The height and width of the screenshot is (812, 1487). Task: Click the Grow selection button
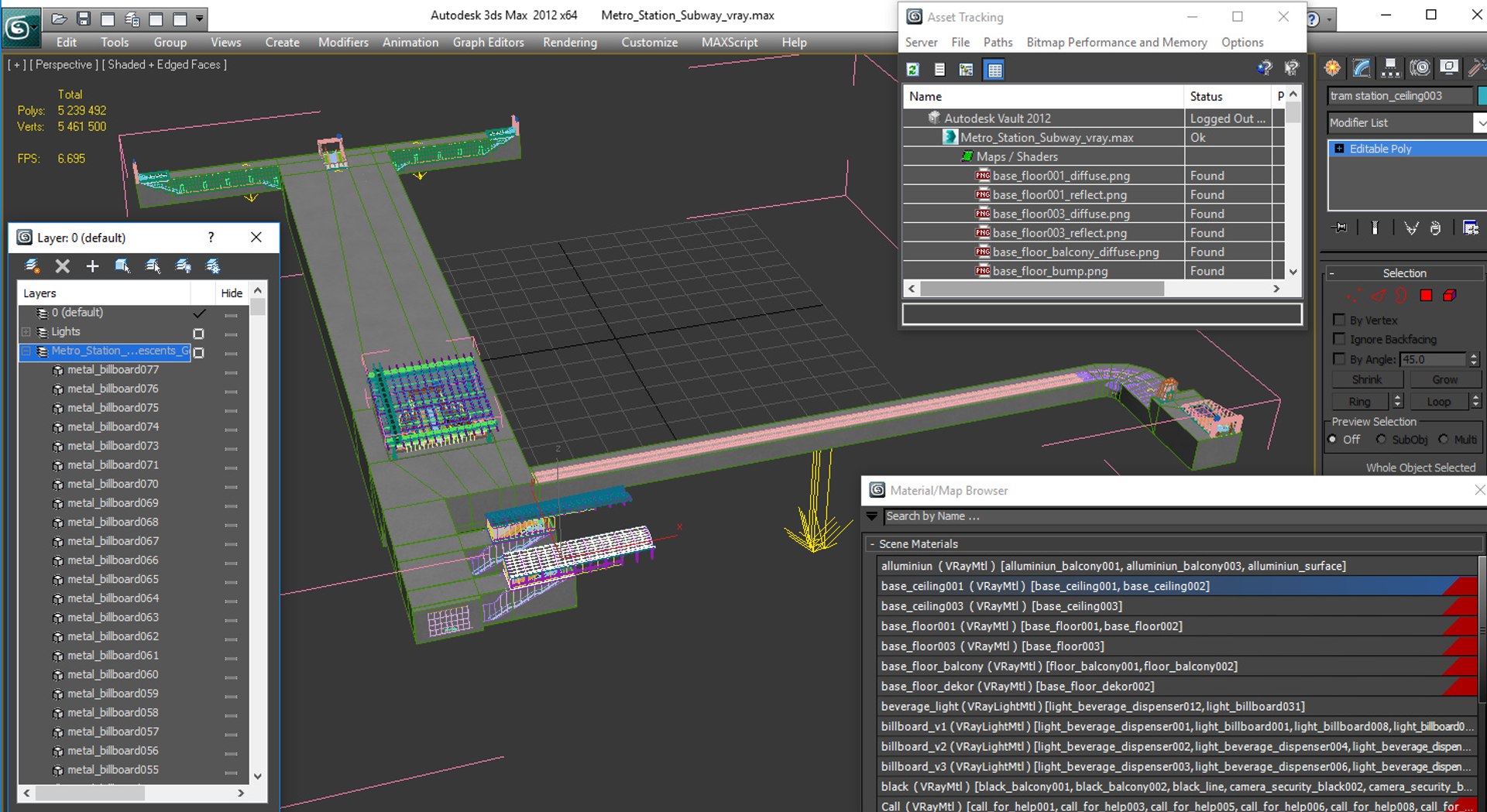point(1444,379)
